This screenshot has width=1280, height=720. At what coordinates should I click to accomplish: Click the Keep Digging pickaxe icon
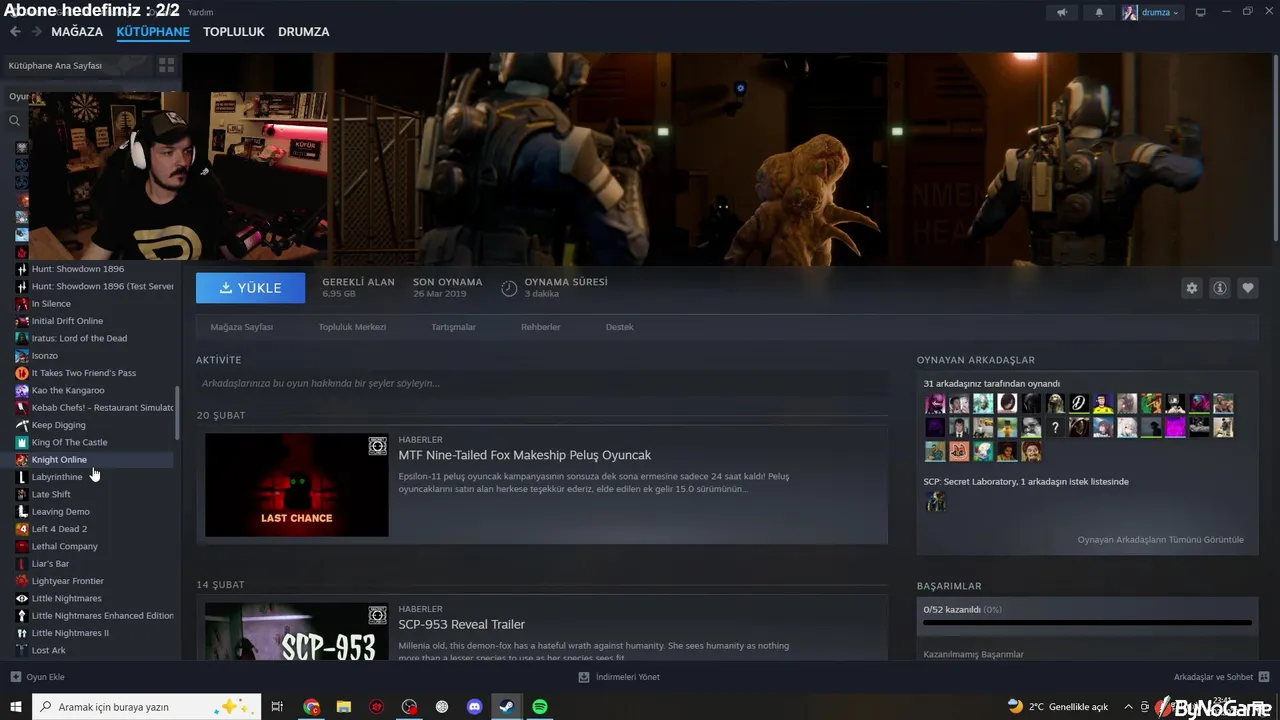point(22,425)
